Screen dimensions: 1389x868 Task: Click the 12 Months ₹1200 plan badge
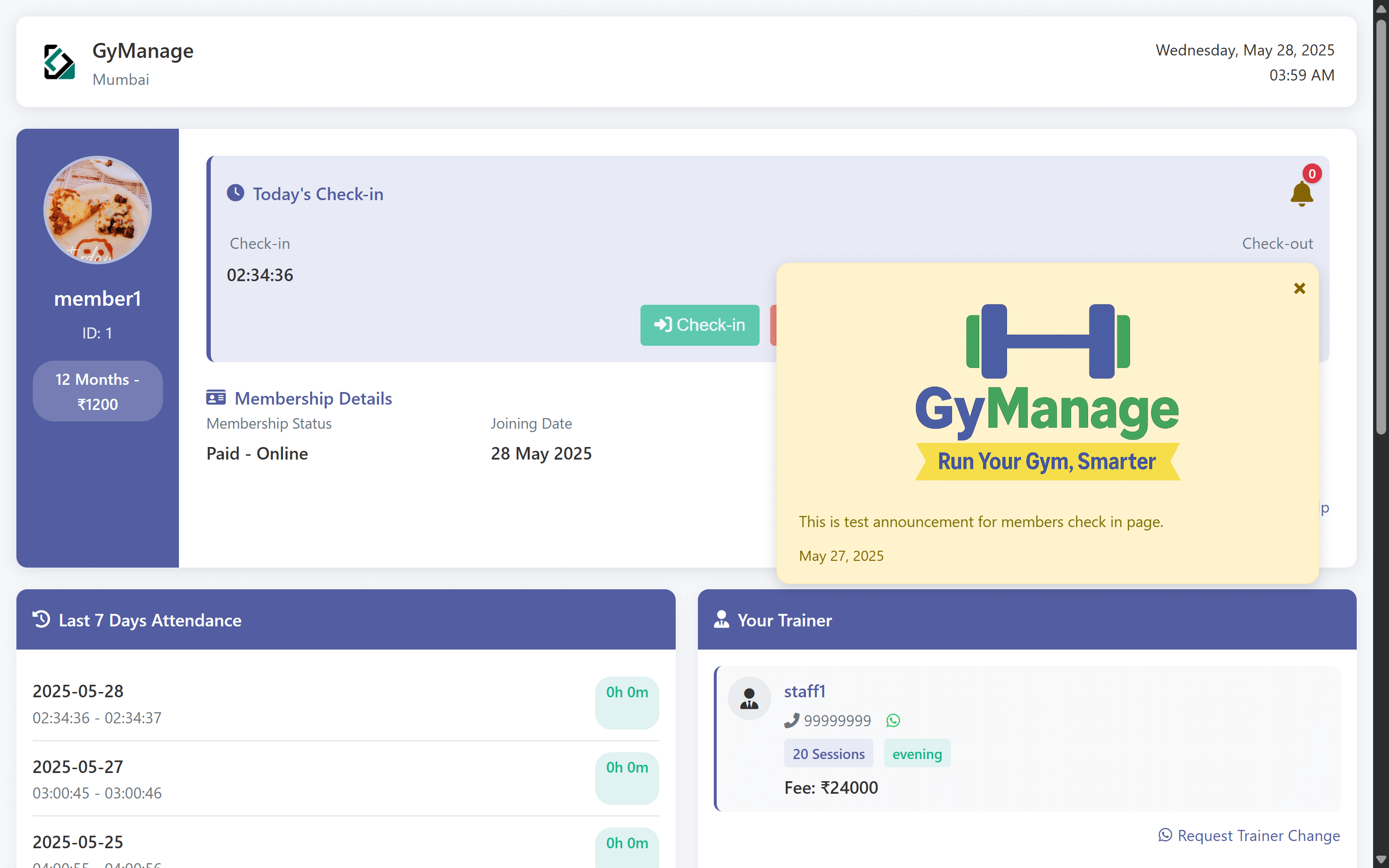pyautogui.click(x=97, y=392)
